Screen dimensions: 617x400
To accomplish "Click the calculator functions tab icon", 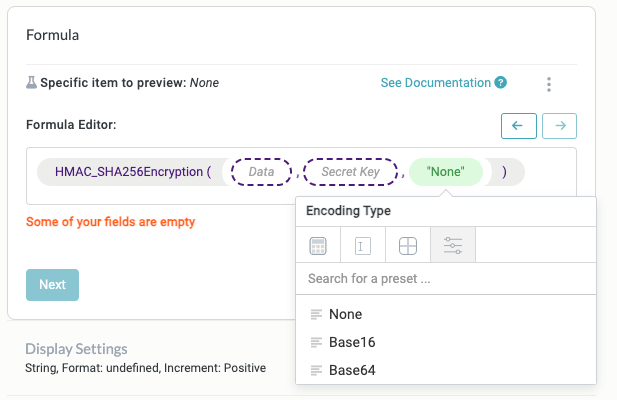I will [318, 245].
